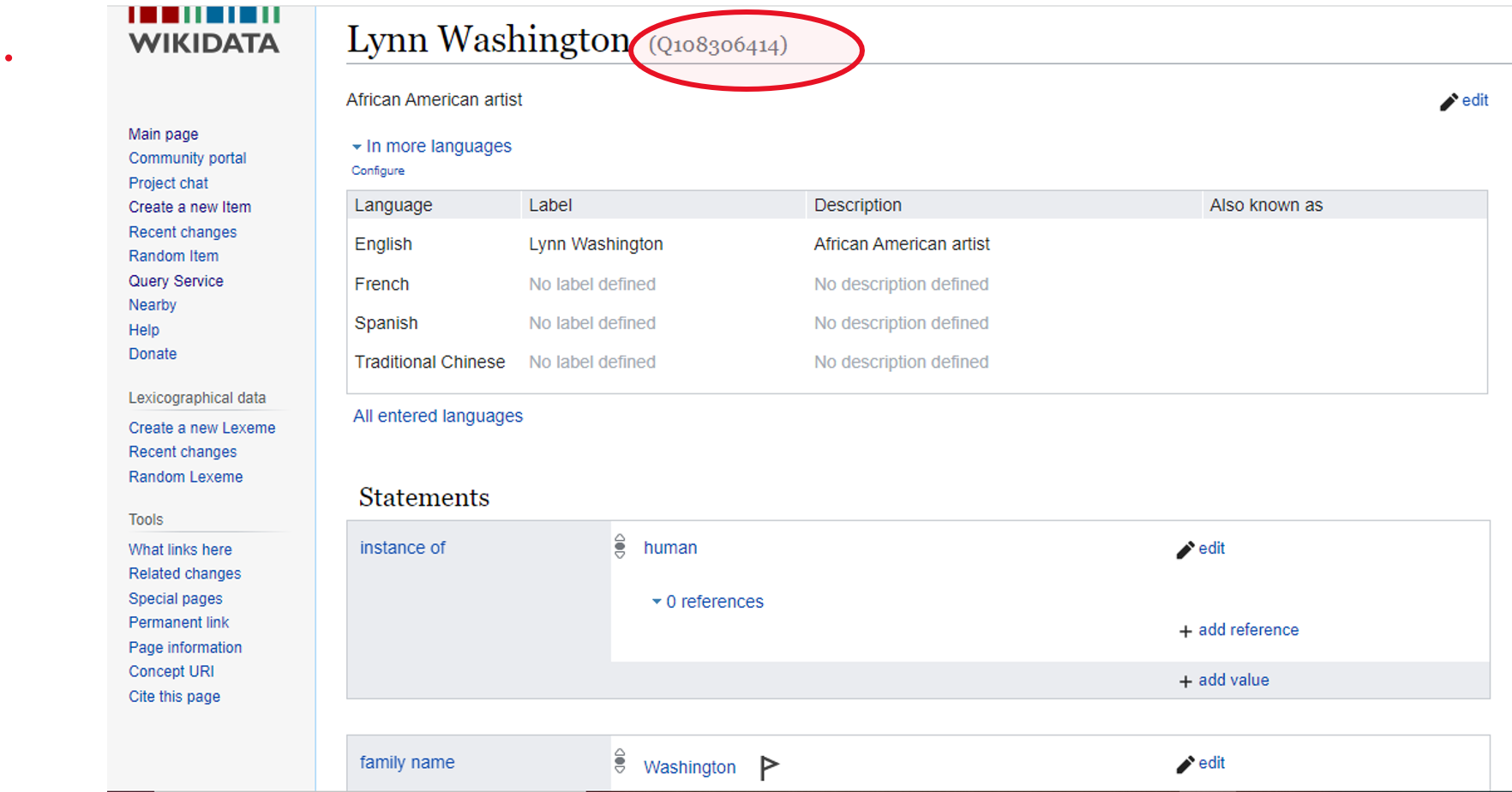1512x792 pixels.
Task: Collapse the 0 references expander
Action: coord(705,601)
